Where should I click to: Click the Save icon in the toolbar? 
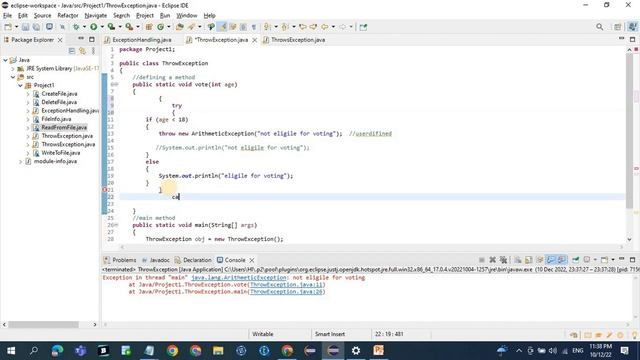[x=25, y=27]
